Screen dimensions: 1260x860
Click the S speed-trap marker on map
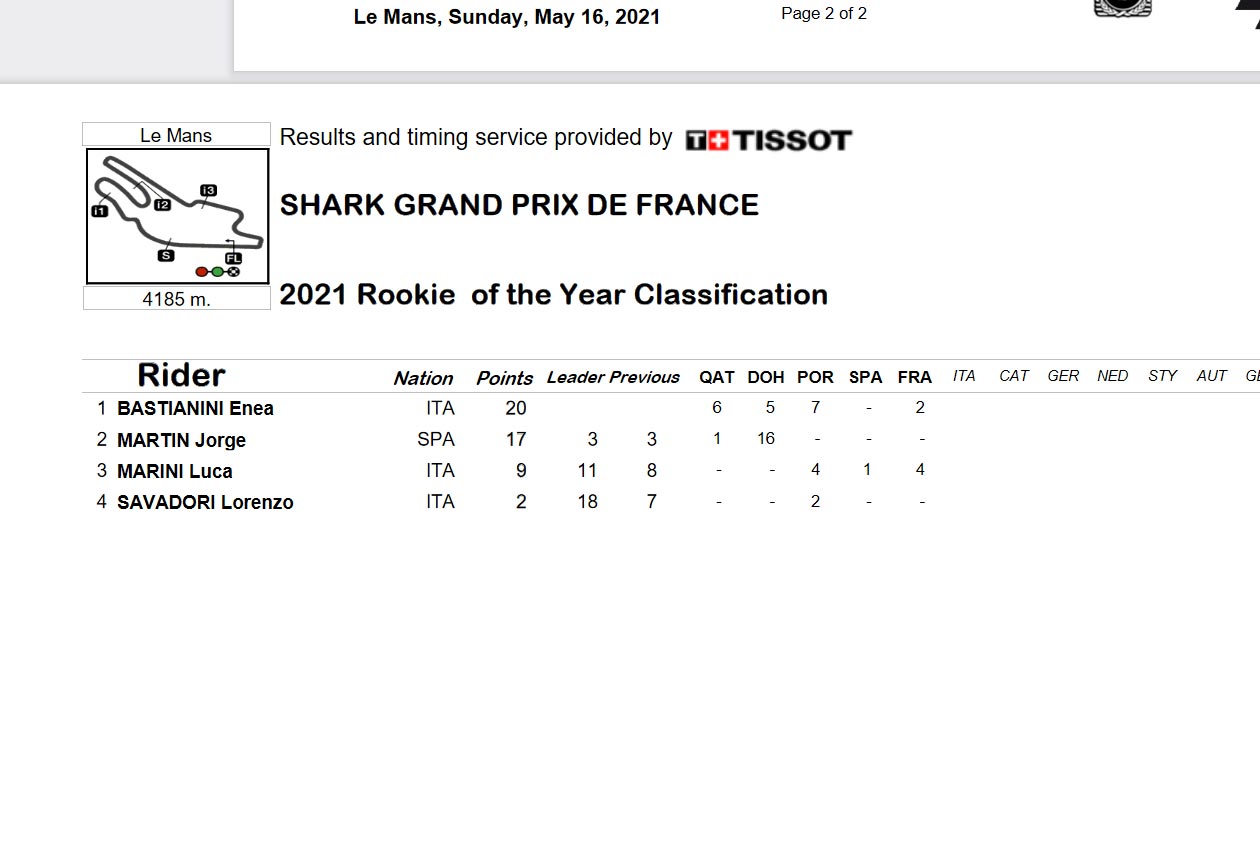click(x=166, y=256)
